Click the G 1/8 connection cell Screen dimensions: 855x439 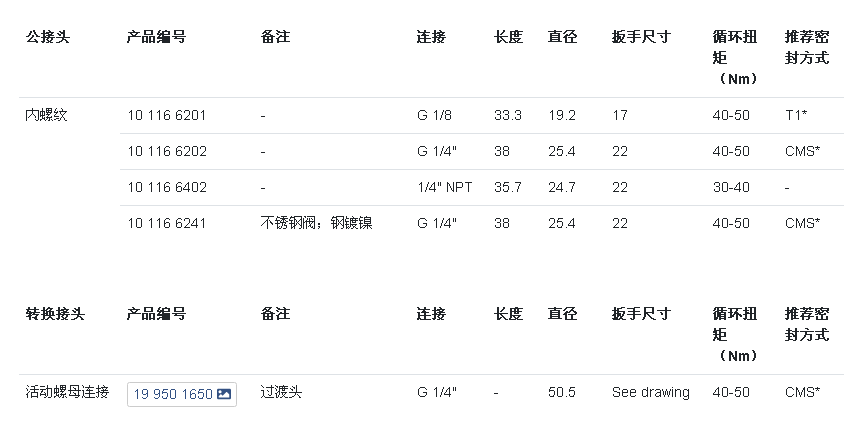pos(435,116)
